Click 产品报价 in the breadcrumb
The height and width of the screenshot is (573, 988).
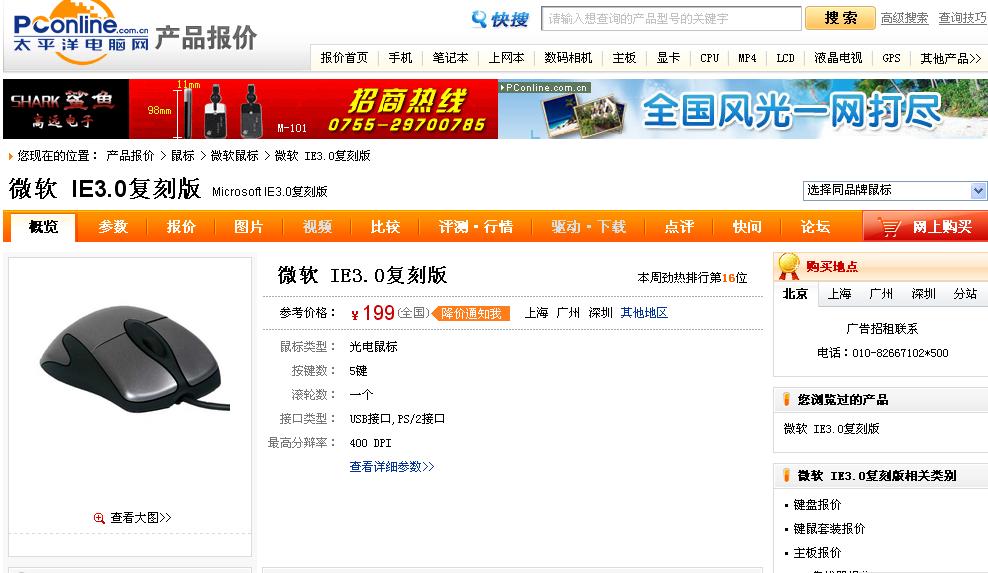point(130,156)
